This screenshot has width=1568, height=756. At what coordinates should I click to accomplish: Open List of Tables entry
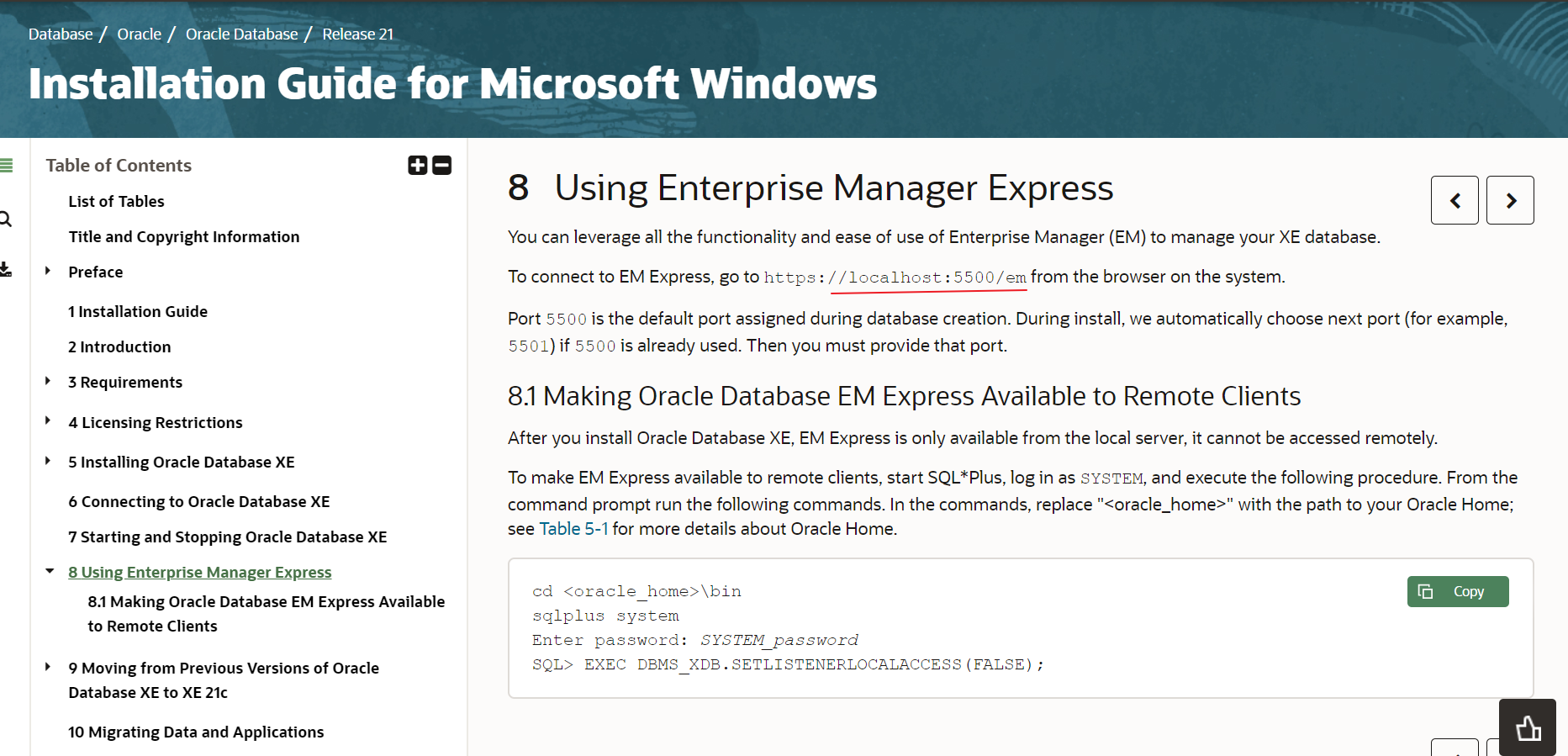point(116,202)
